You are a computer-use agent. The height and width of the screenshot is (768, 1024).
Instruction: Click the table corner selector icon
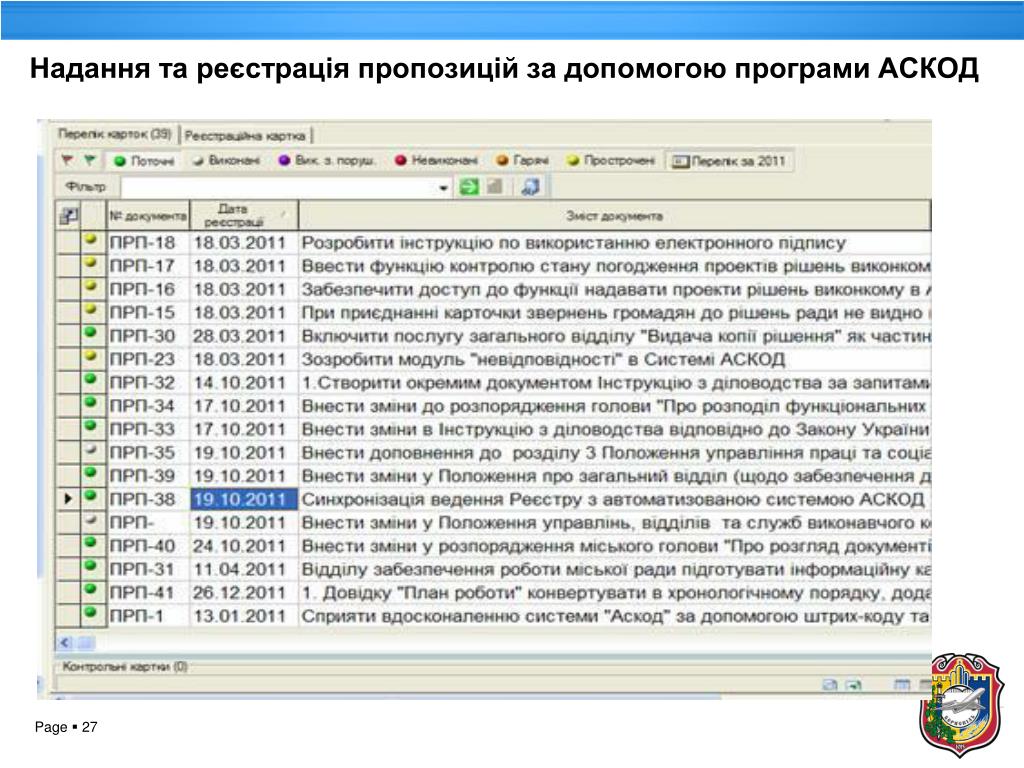(68, 216)
